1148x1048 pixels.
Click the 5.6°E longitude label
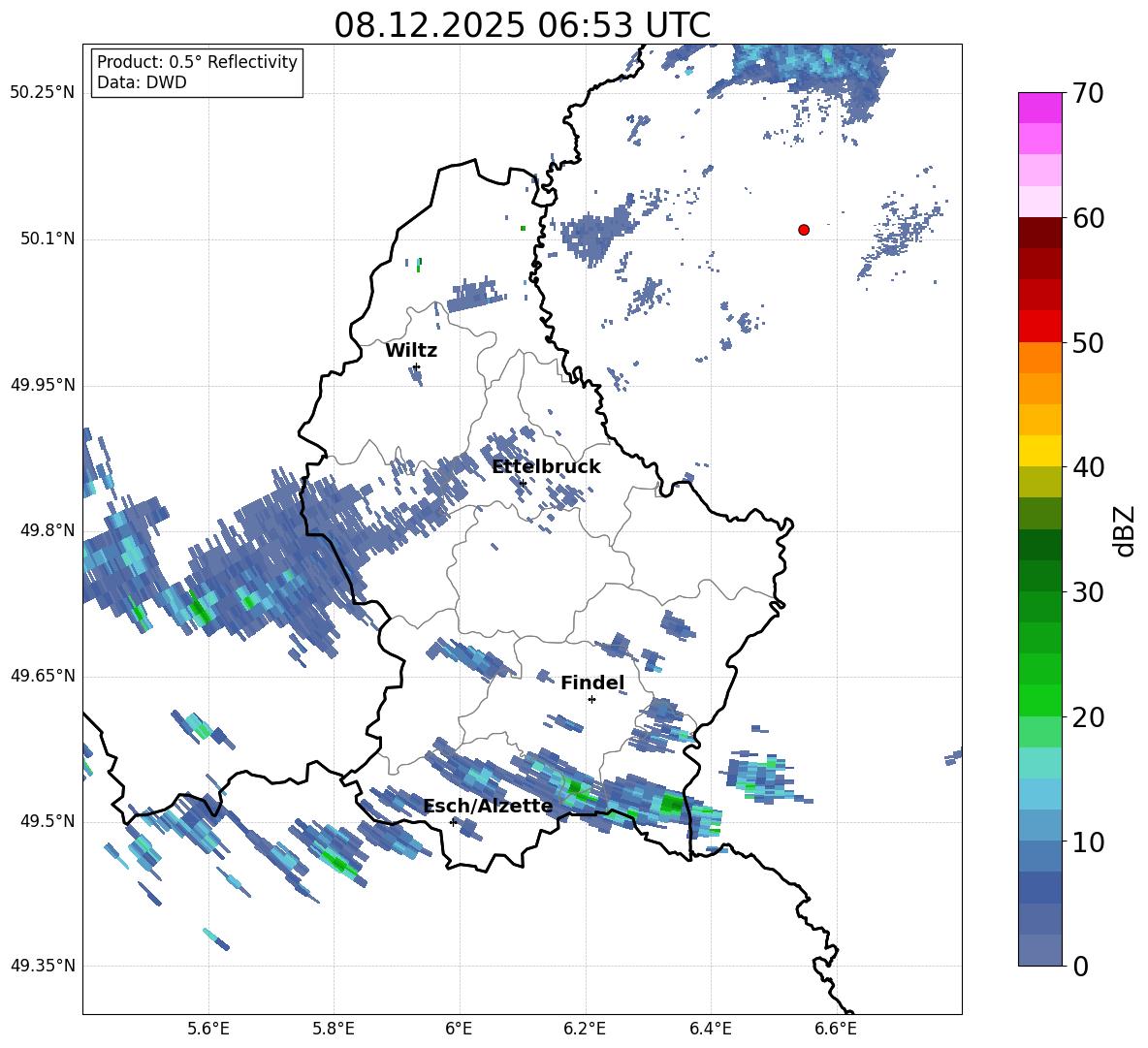click(207, 1030)
